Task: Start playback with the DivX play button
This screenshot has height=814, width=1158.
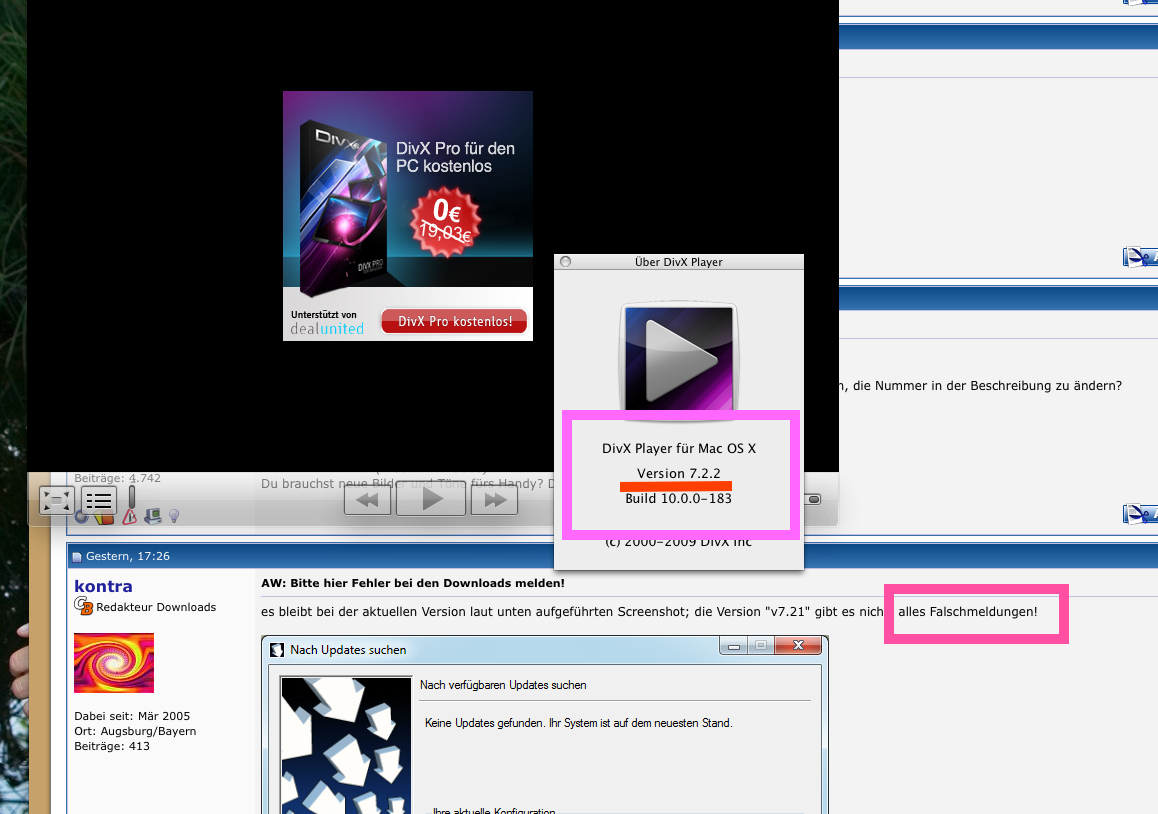Action: pos(431,500)
